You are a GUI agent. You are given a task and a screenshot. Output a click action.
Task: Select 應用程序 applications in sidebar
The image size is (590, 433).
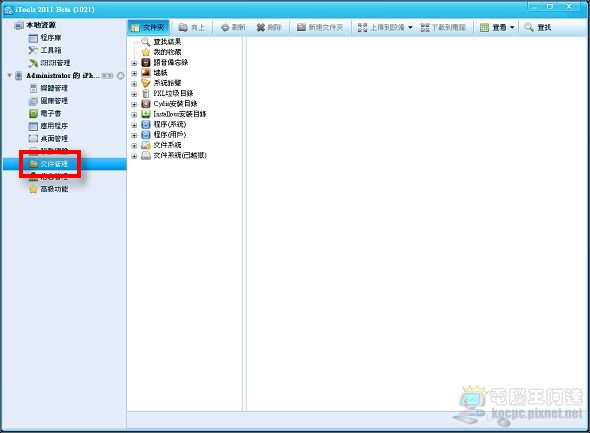(x=49, y=126)
